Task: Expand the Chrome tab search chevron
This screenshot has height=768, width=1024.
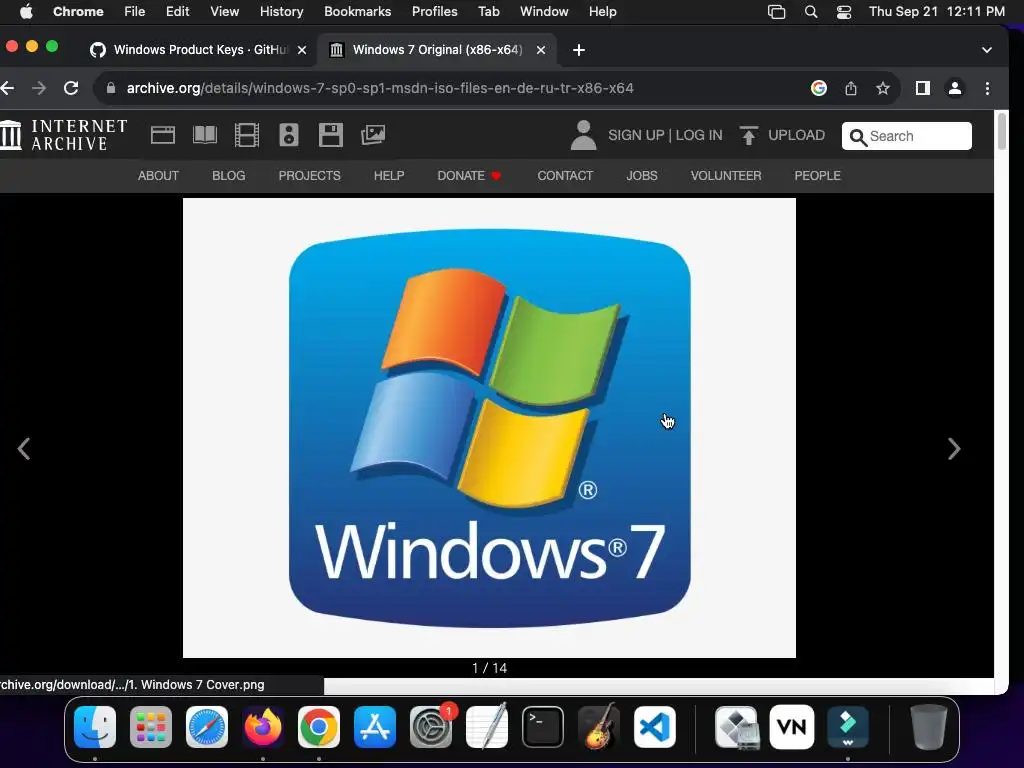Action: coord(987,50)
